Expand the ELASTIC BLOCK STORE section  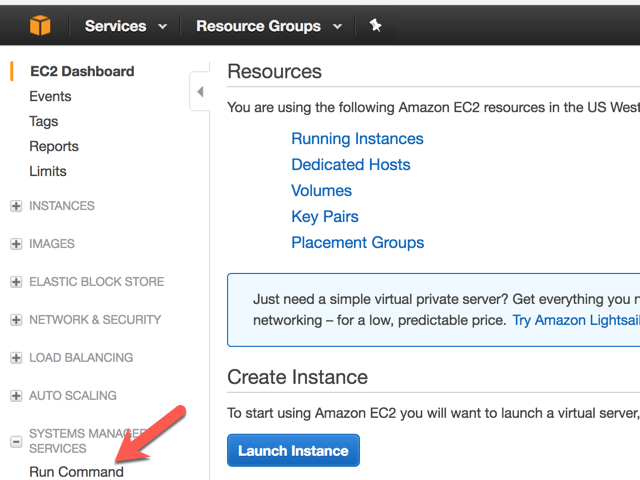tap(16, 282)
